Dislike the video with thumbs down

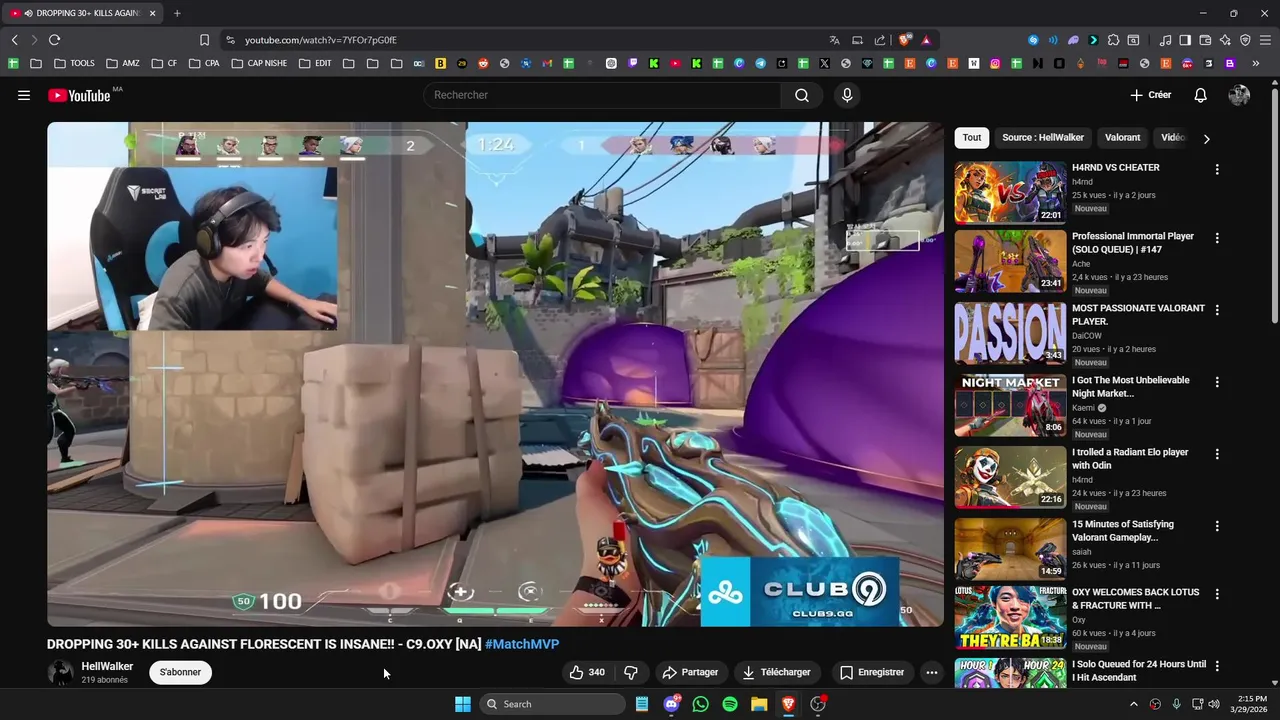click(x=631, y=672)
